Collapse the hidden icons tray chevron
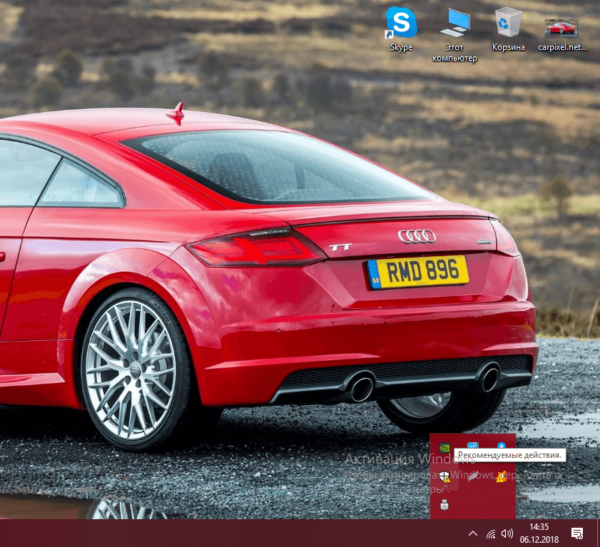The height and width of the screenshot is (547, 600). click(473, 533)
